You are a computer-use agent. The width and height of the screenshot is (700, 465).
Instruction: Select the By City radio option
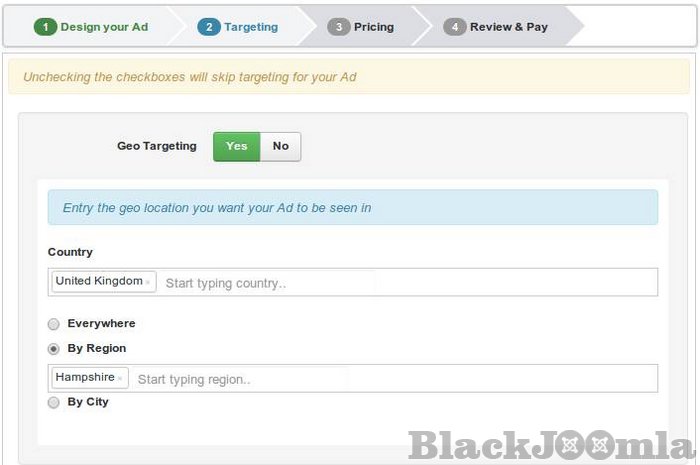tap(54, 402)
